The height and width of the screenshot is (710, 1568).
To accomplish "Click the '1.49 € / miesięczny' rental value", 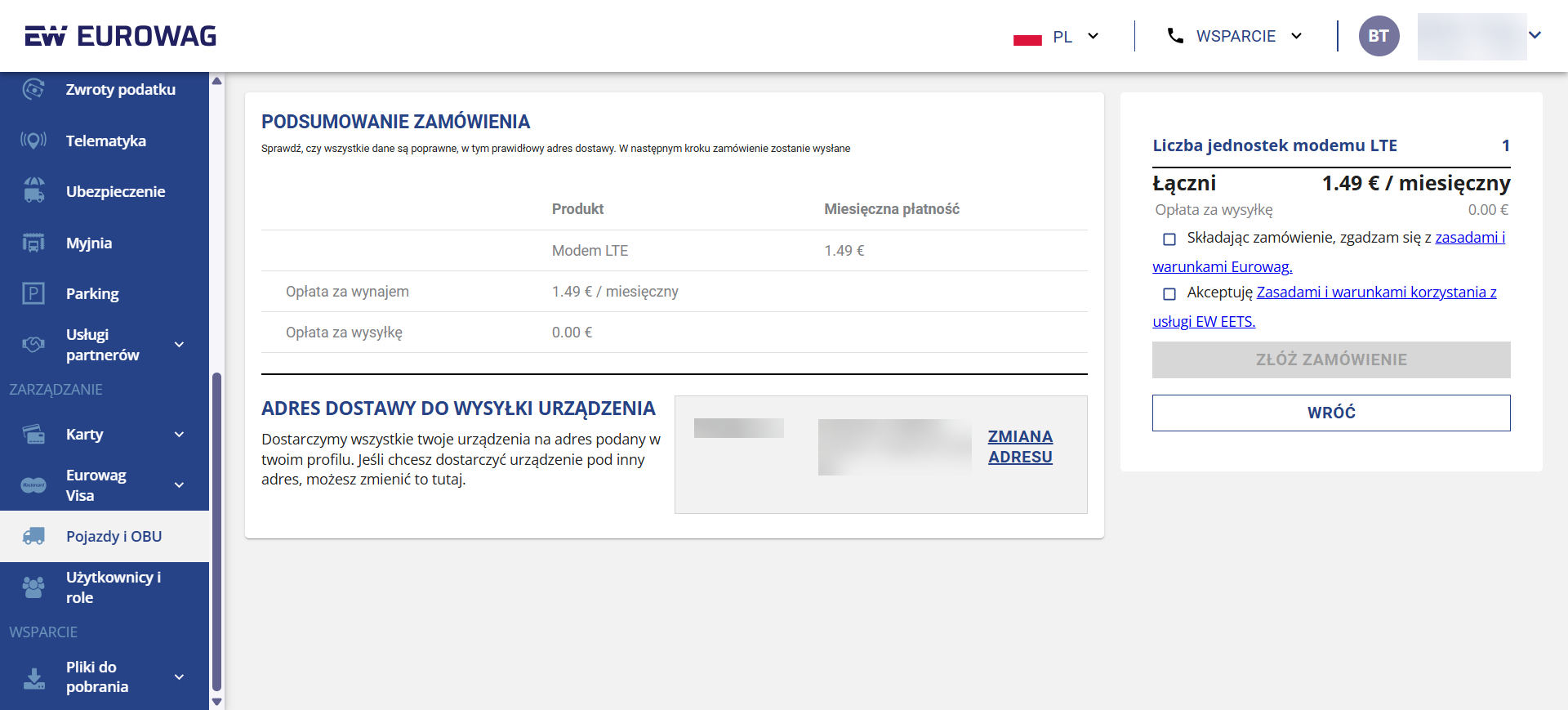I will point(615,292).
